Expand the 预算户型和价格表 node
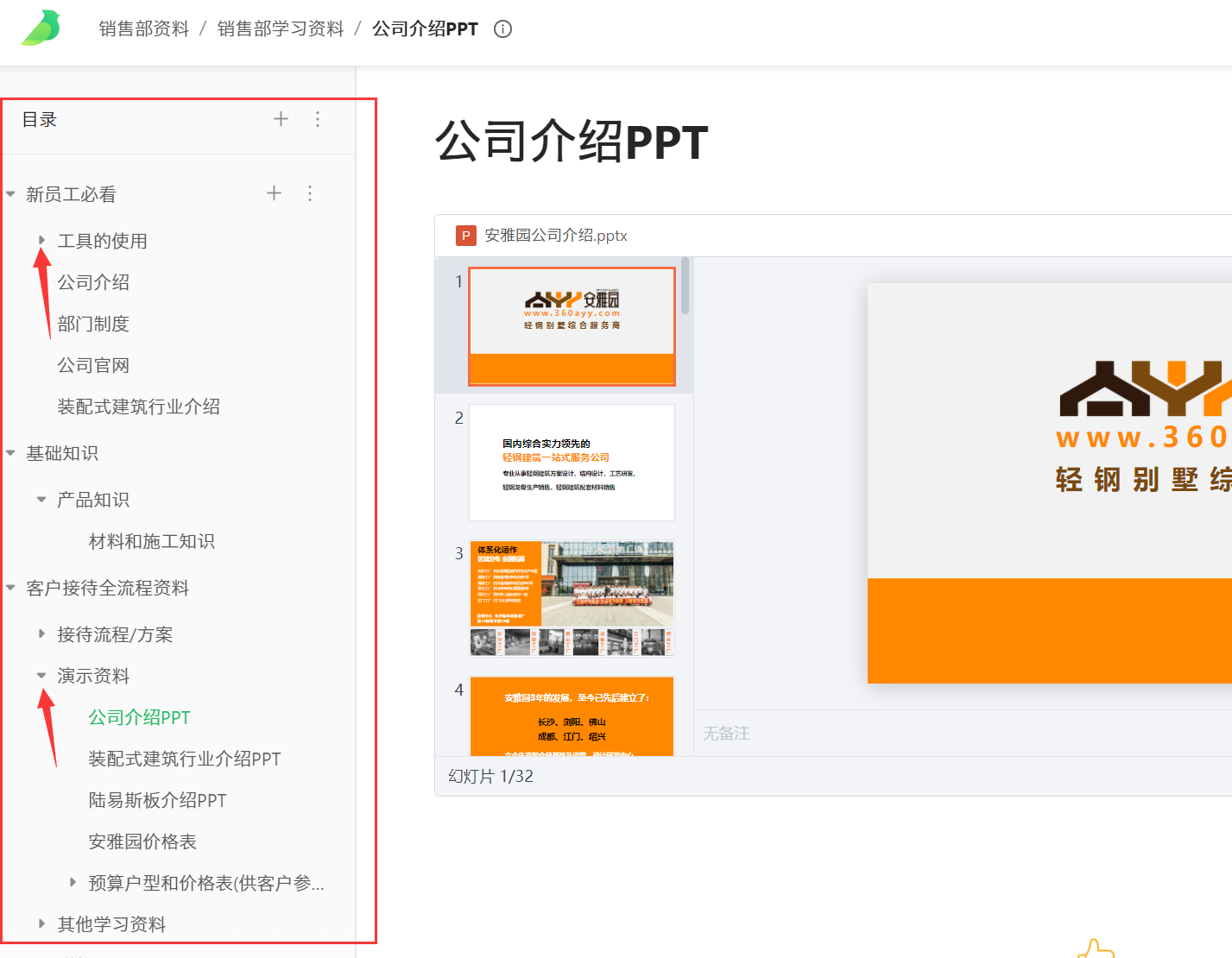Viewport: 1232px width, 958px height. click(x=73, y=882)
